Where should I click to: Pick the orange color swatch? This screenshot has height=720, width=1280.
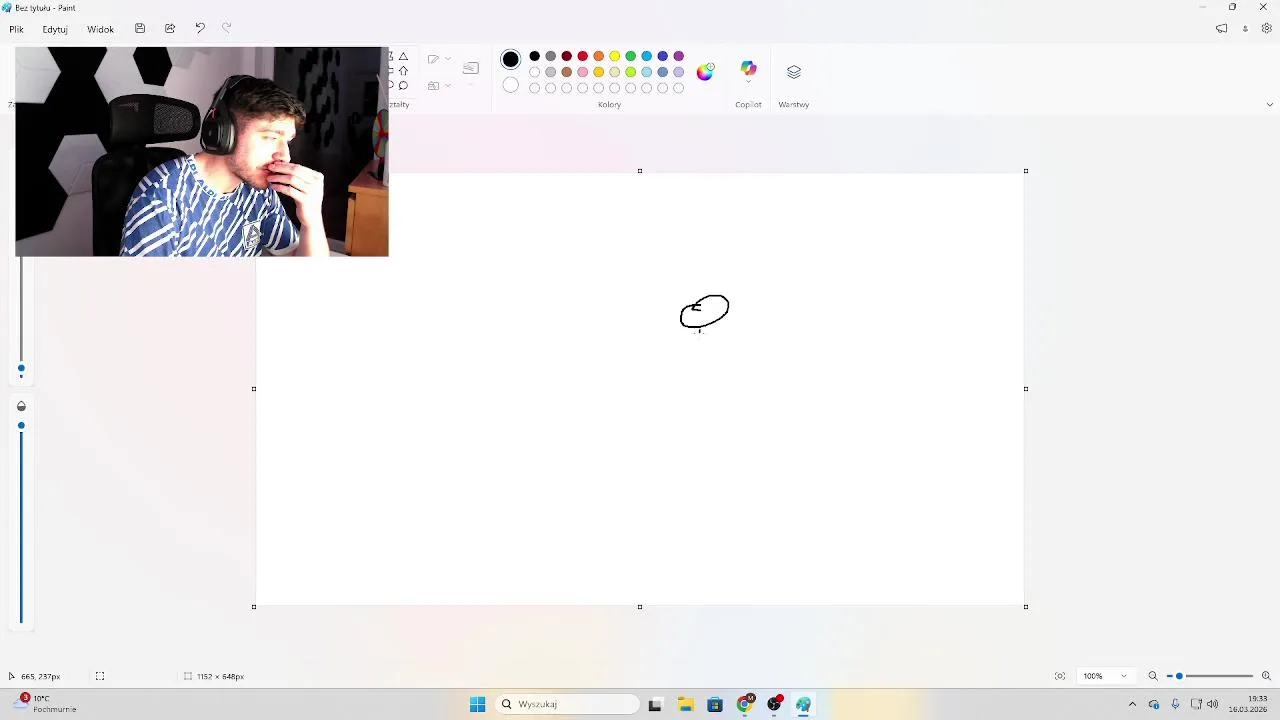pyautogui.click(x=599, y=56)
